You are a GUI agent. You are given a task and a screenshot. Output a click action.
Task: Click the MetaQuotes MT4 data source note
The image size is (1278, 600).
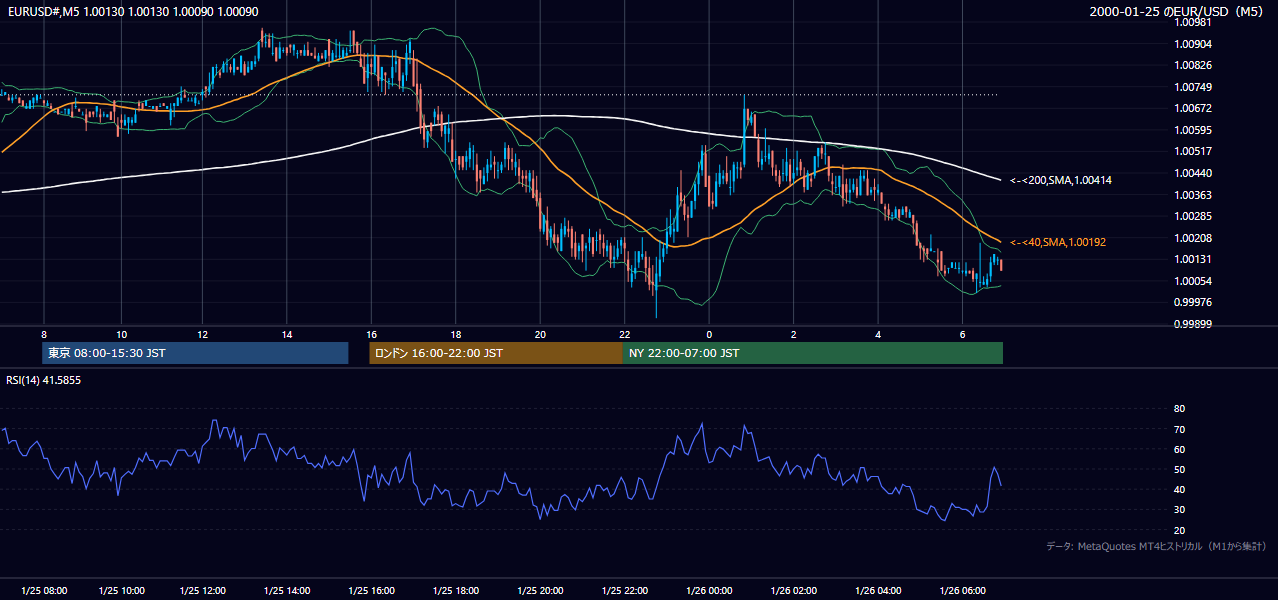tap(1156, 546)
